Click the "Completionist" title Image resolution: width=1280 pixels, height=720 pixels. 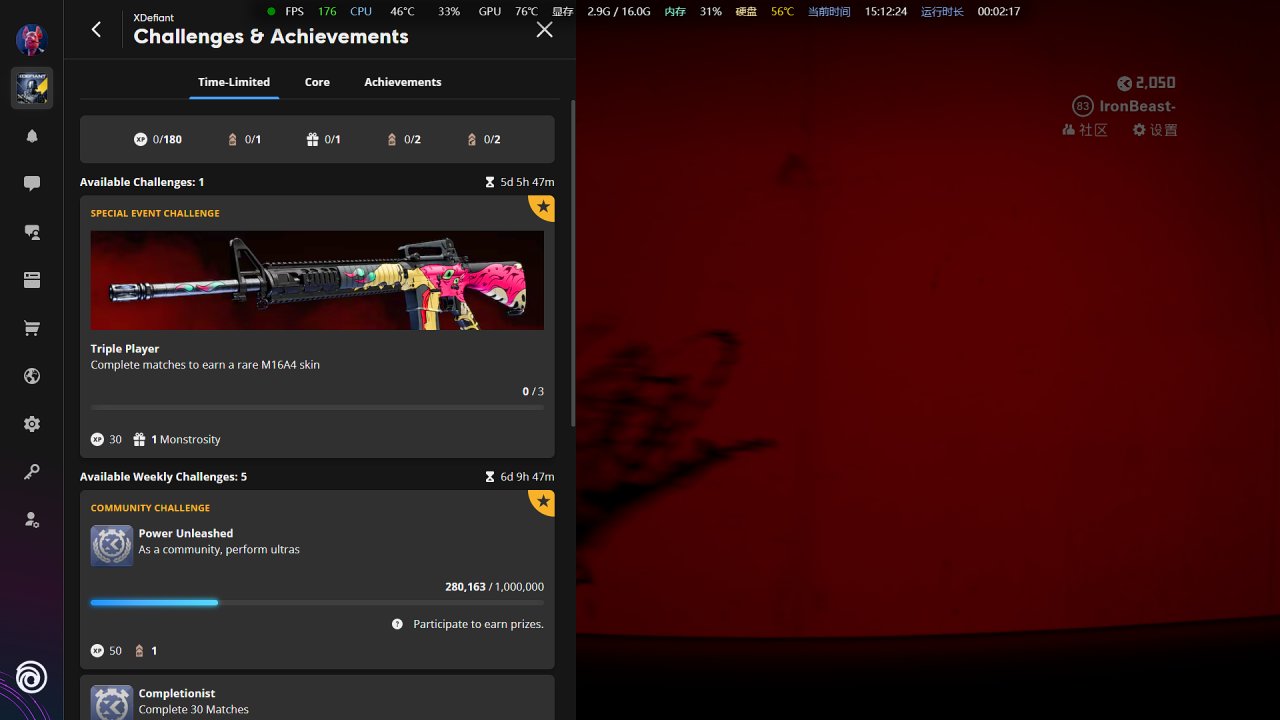click(177, 694)
